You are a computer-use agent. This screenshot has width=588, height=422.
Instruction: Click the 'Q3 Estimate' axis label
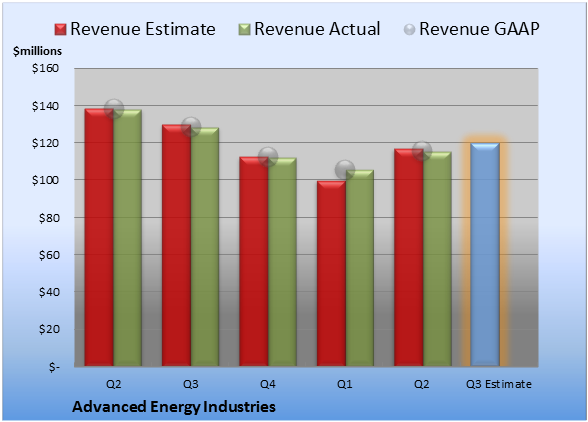pos(499,384)
